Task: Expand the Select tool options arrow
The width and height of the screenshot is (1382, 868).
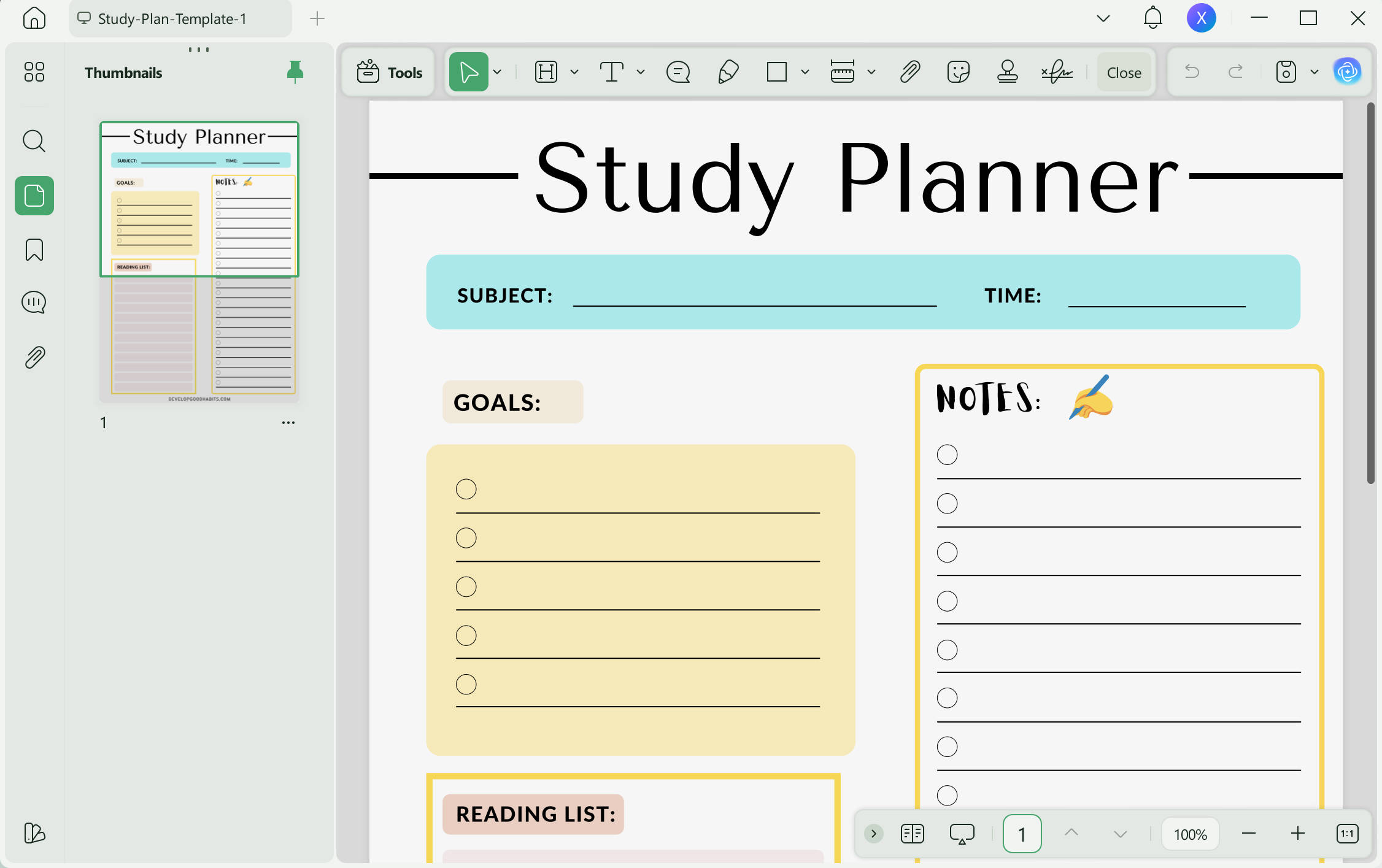Action: click(x=498, y=72)
